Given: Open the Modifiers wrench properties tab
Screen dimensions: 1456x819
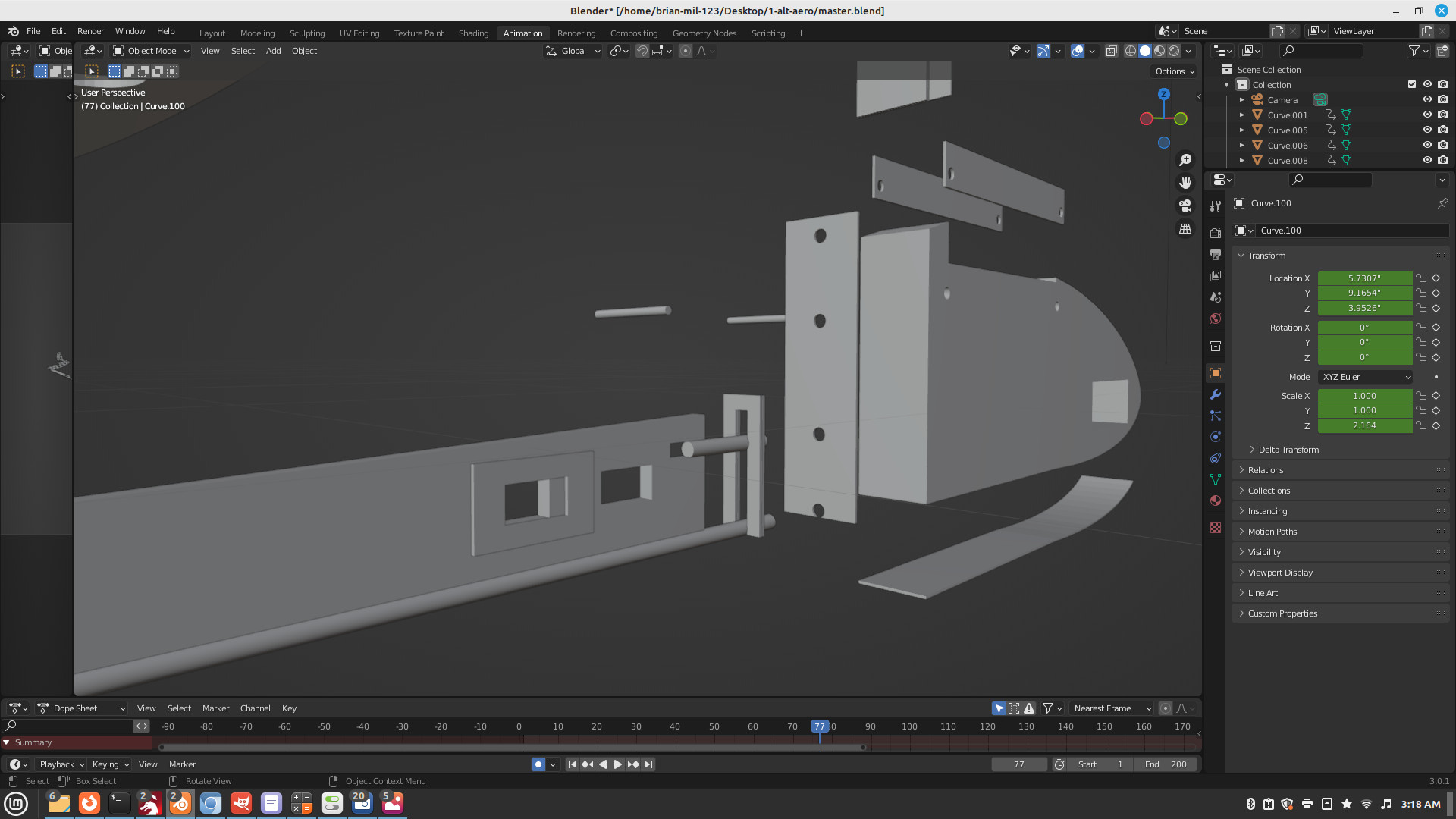Looking at the screenshot, I should tap(1216, 394).
